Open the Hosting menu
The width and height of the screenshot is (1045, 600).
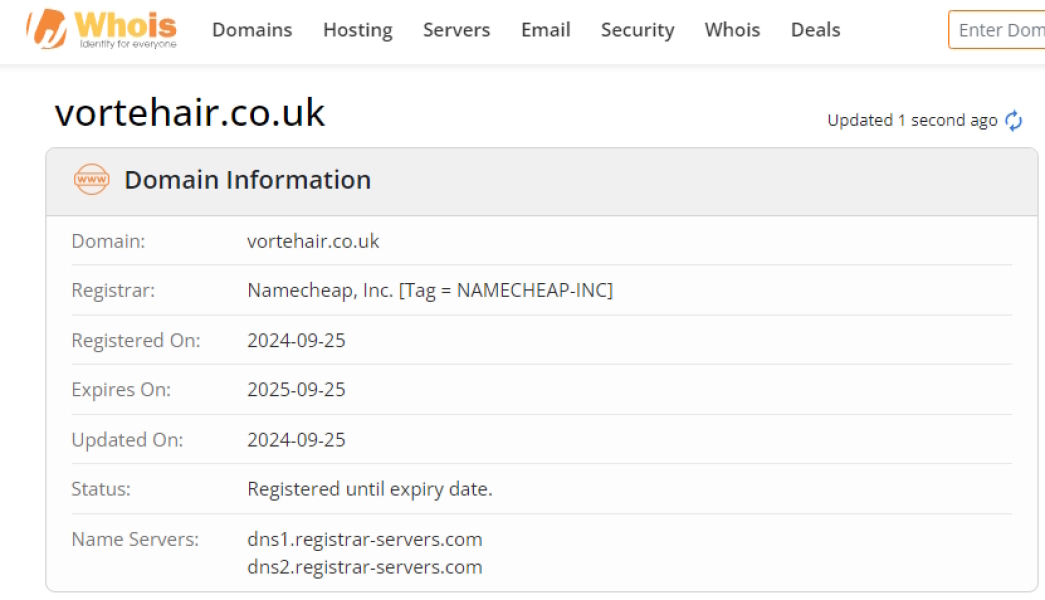[x=357, y=30]
